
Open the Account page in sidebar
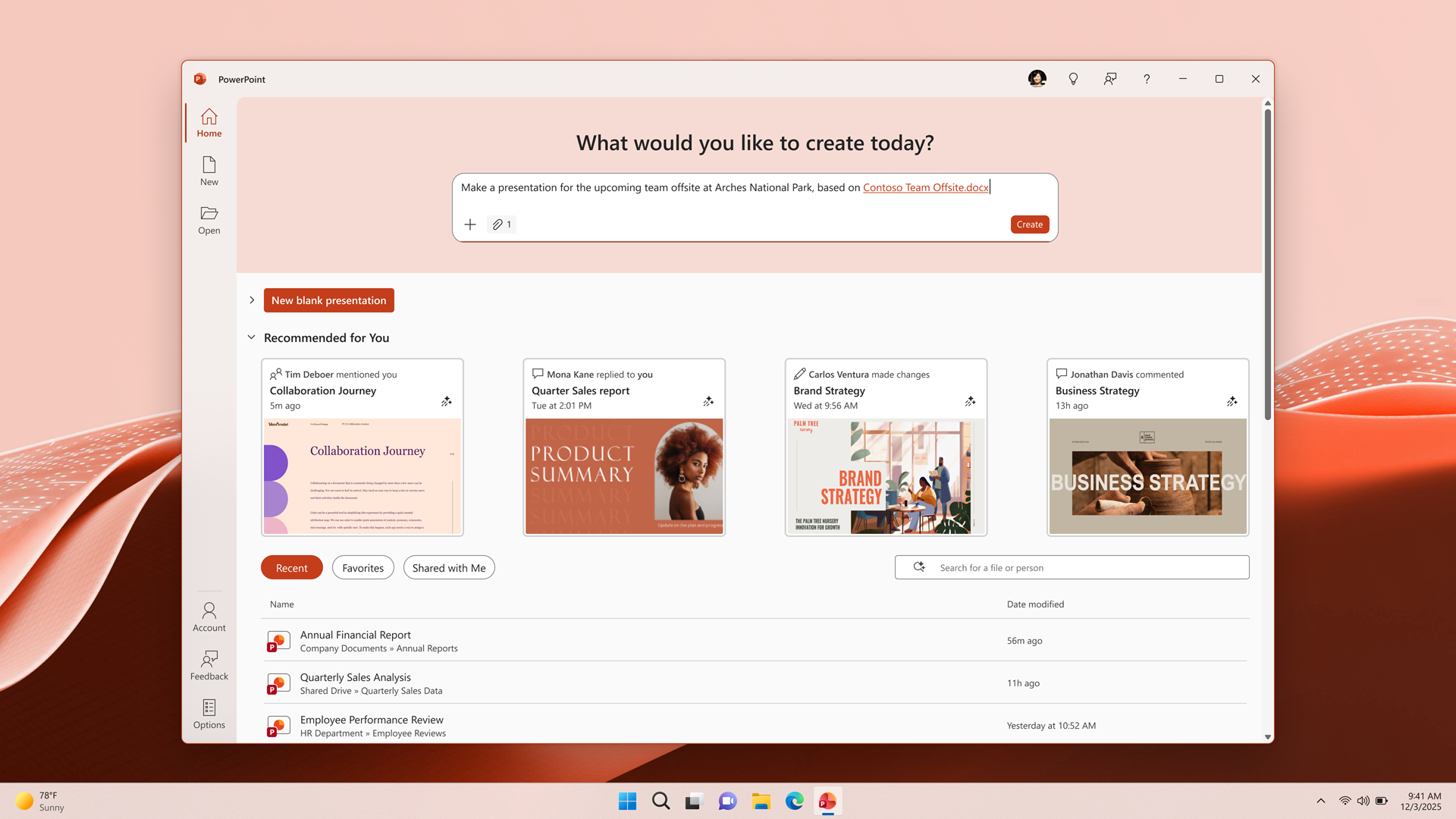tap(209, 617)
